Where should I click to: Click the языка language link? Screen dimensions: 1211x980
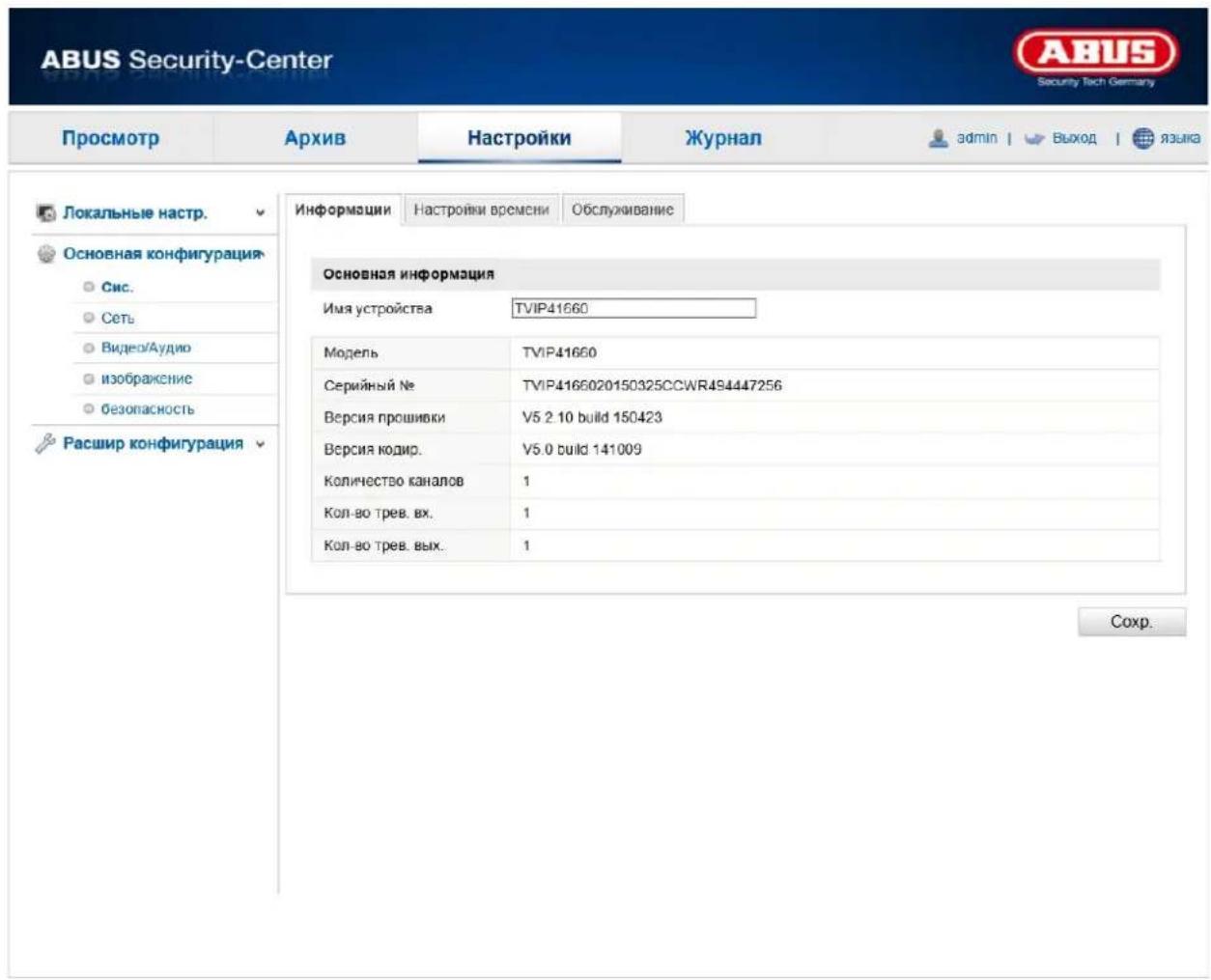tap(1180, 138)
